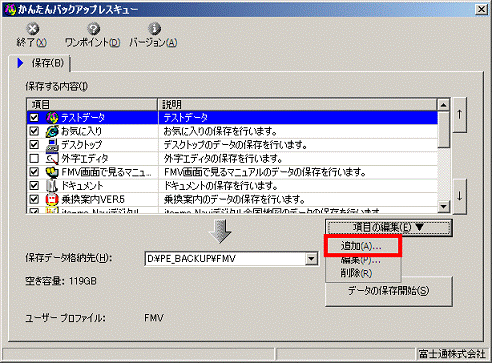Viewport: 492px width, 363px height.
Task: Uncheck the テストデータ checkbox
Action: click(x=34, y=118)
